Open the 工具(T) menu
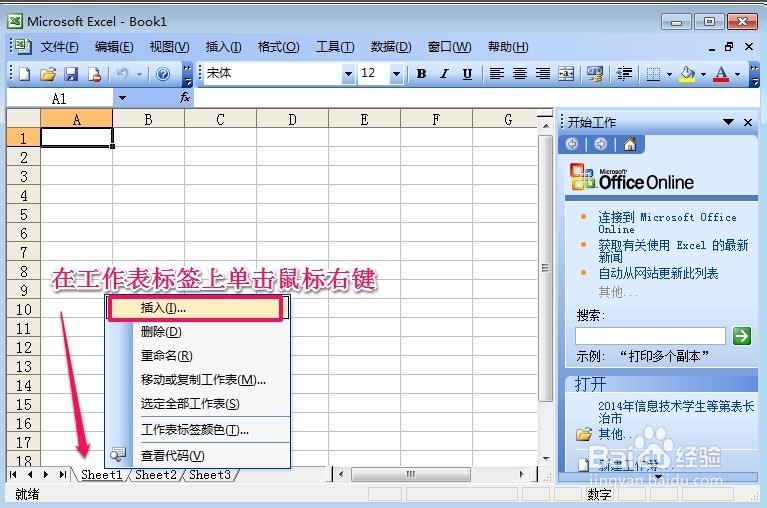The image size is (767, 508). [335, 47]
